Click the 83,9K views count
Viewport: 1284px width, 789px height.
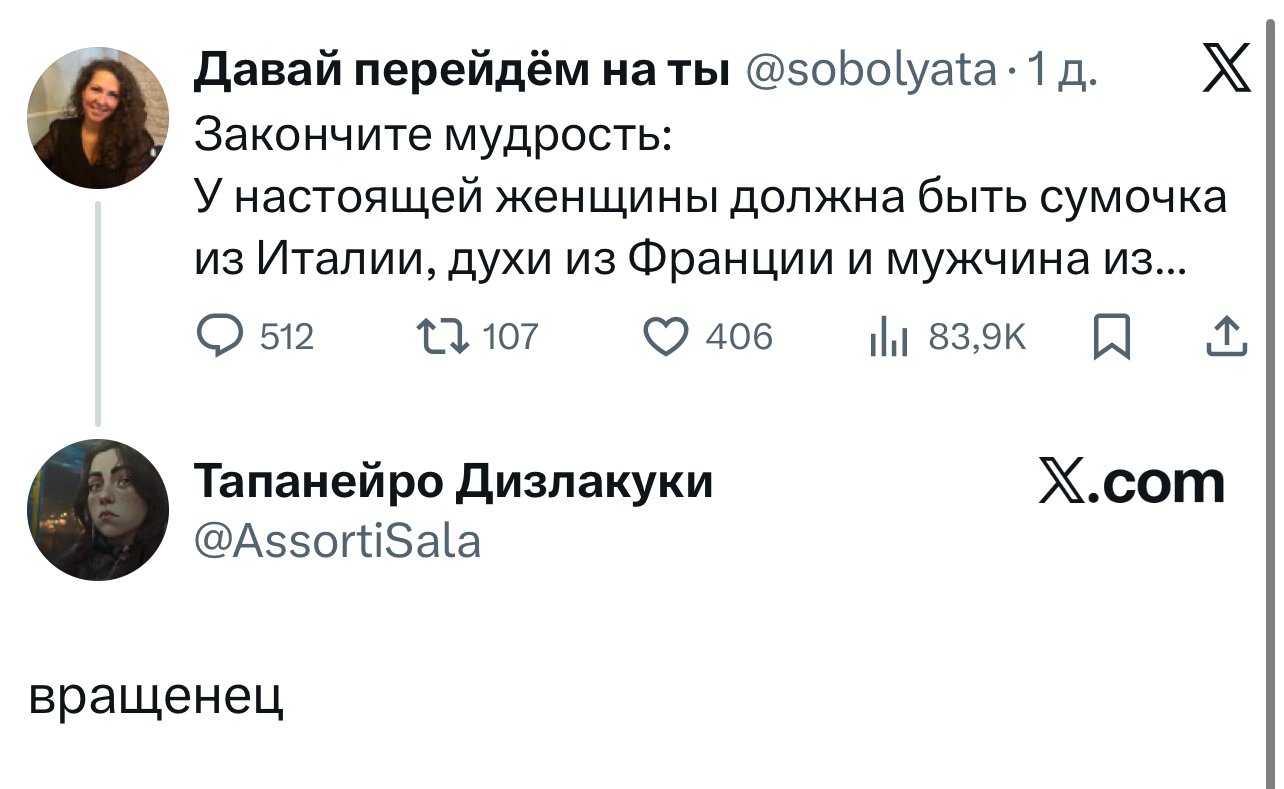pos(977,338)
